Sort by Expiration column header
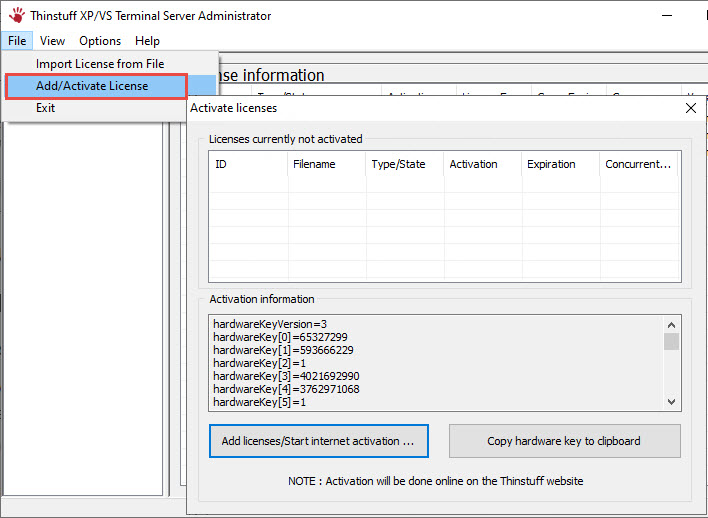 pos(561,164)
